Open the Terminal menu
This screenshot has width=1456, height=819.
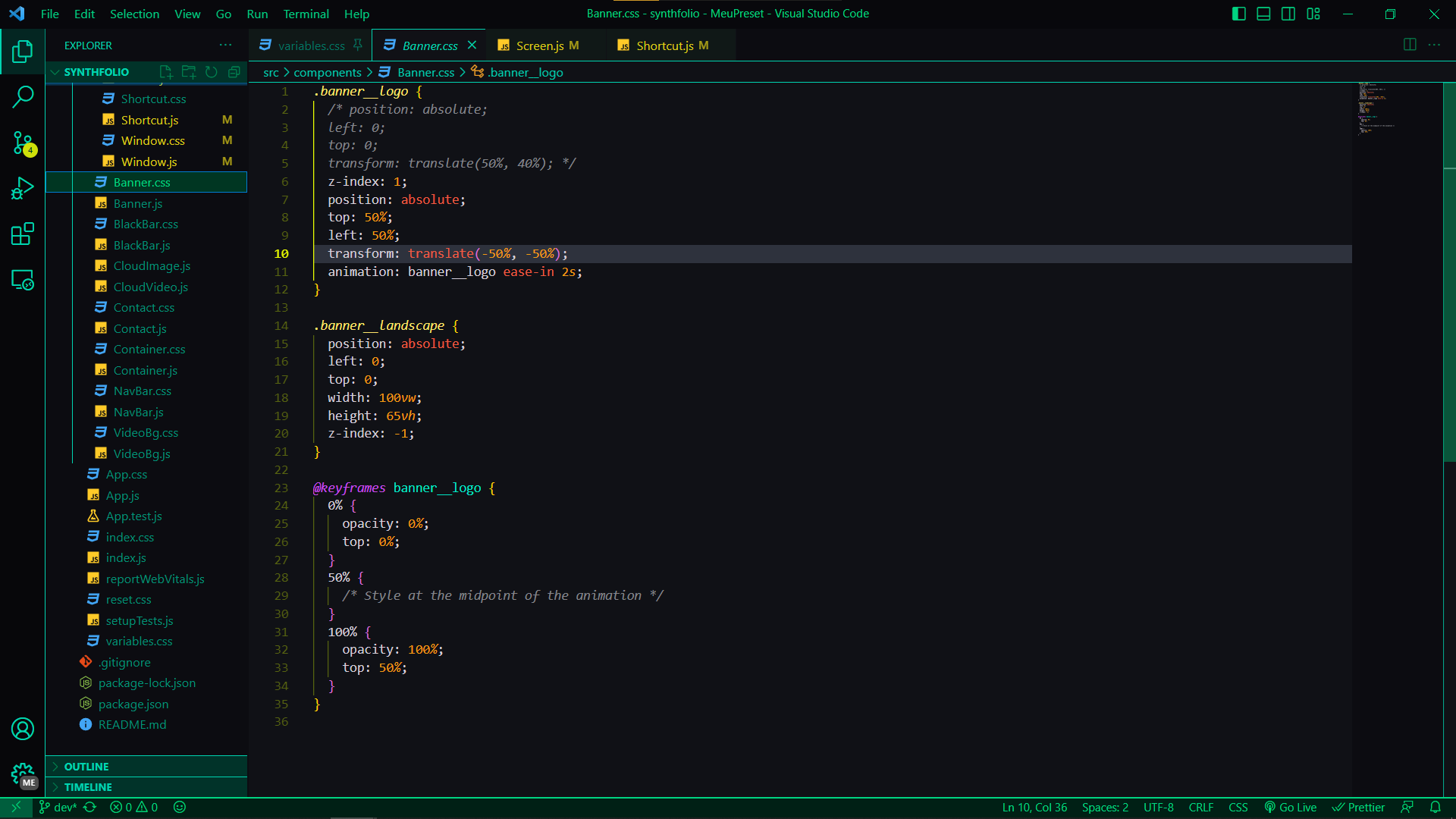click(306, 14)
